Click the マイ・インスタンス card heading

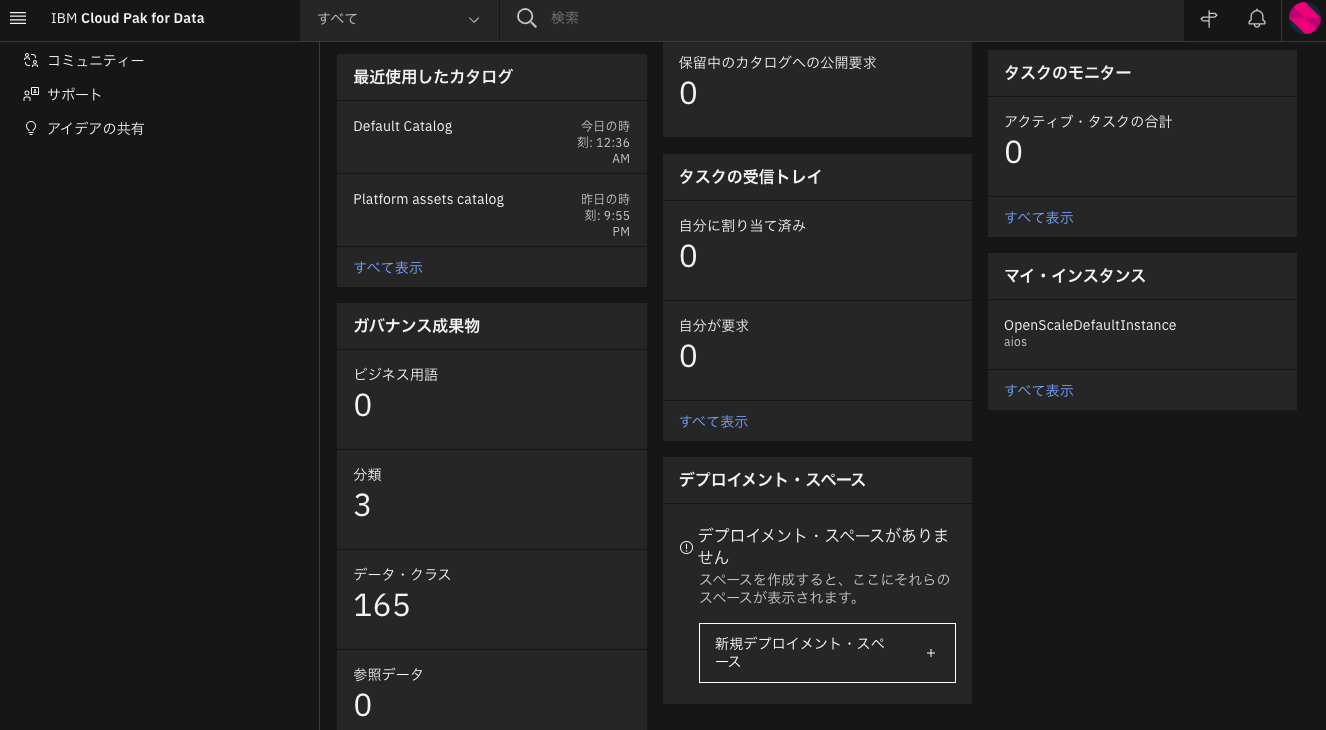pos(1075,276)
